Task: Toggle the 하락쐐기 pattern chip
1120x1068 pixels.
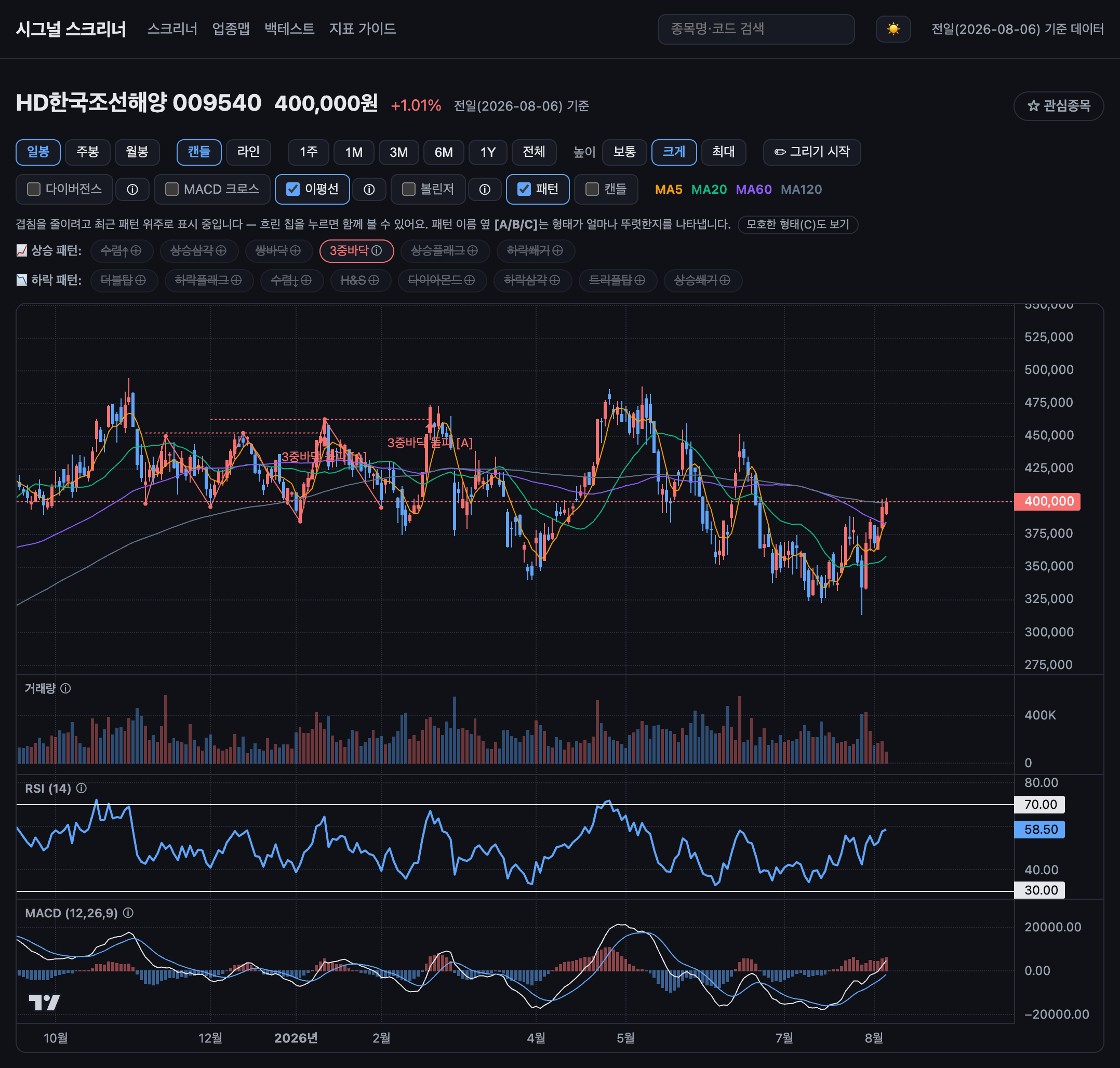Action: tap(535, 250)
